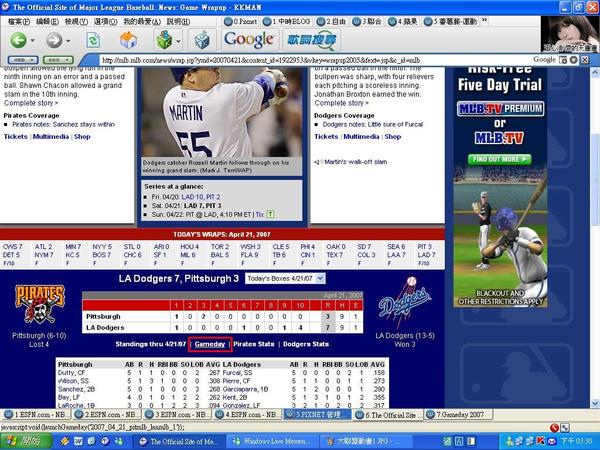Image resolution: width=600 pixels, height=450 pixels.
Task: Open the 檢視(V) menu
Action: [76, 21]
